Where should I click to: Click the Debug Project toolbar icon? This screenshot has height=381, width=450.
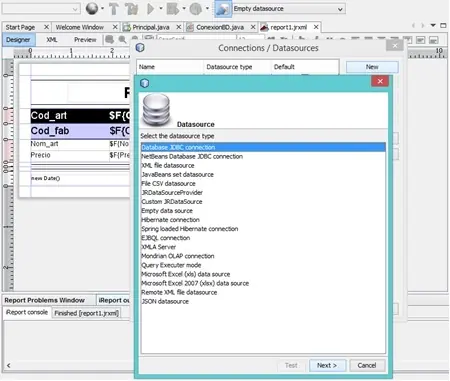[173, 9]
